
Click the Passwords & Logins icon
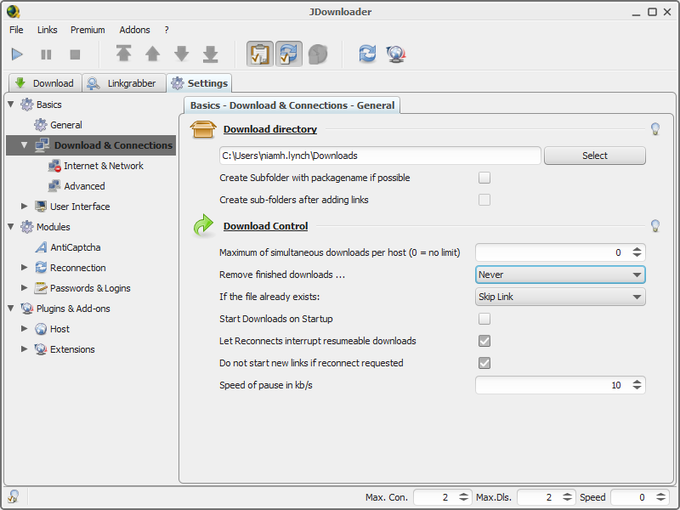click(x=41, y=288)
